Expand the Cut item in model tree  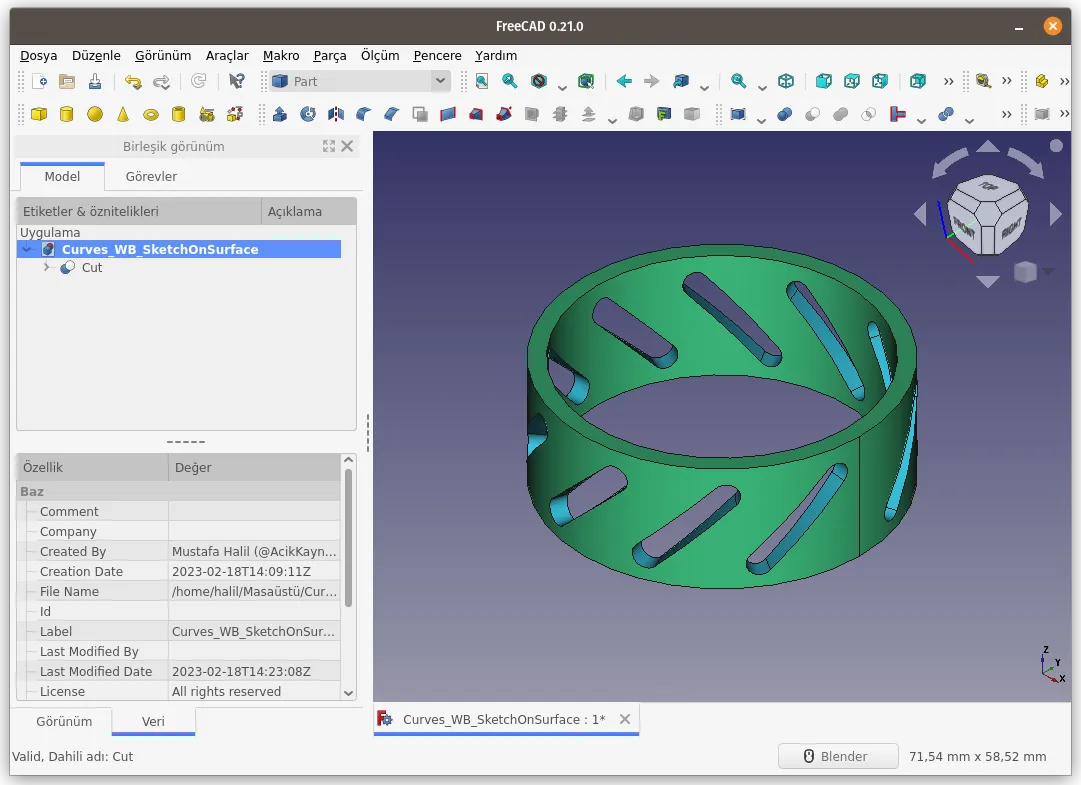(x=46, y=267)
